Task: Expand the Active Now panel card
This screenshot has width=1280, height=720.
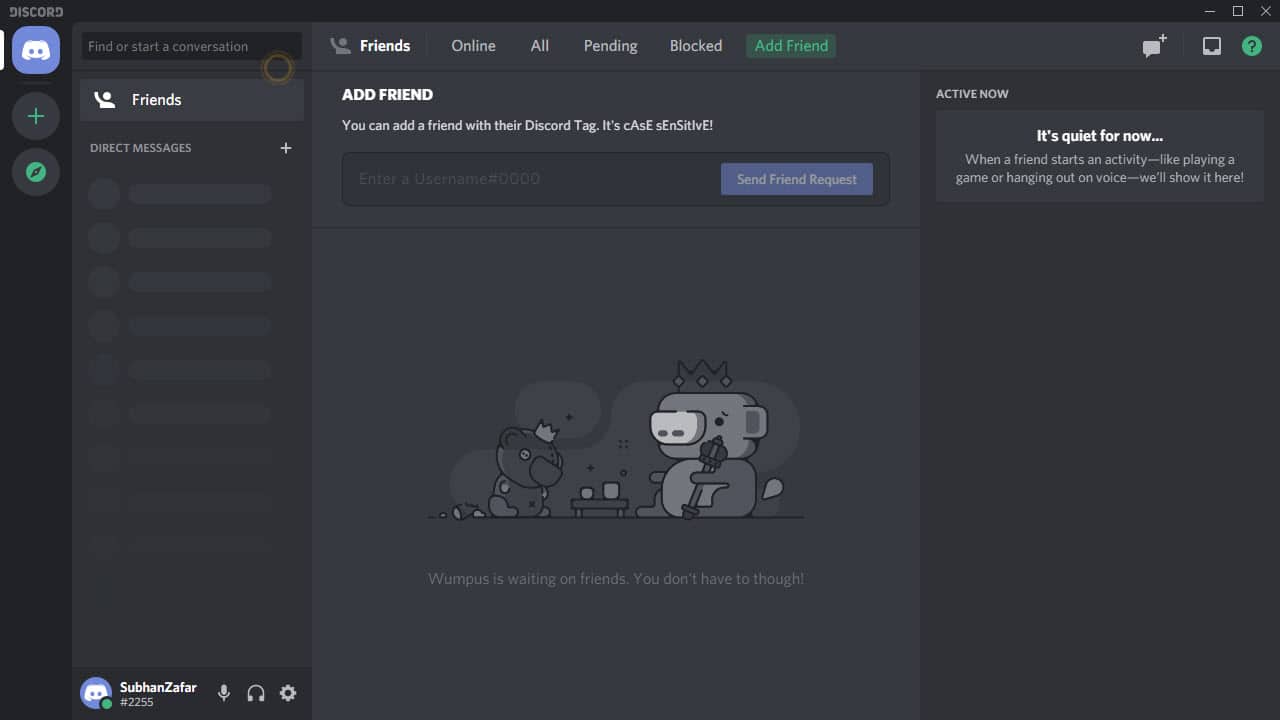Action: pyautogui.click(x=1099, y=156)
